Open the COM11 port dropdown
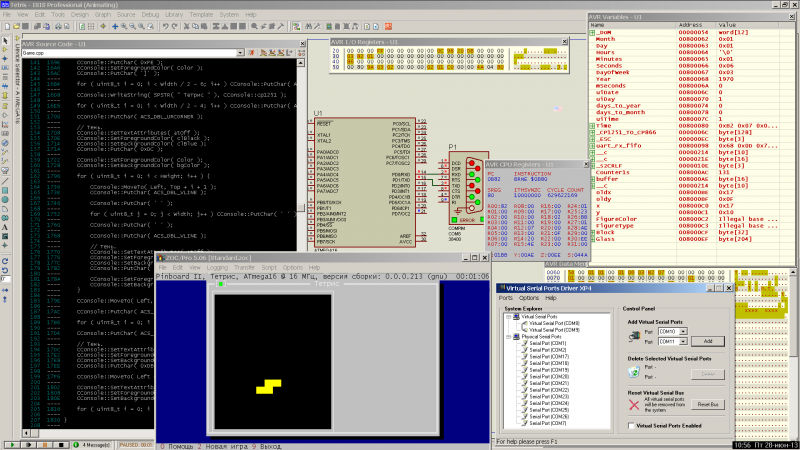The image size is (800, 450). (683, 341)
